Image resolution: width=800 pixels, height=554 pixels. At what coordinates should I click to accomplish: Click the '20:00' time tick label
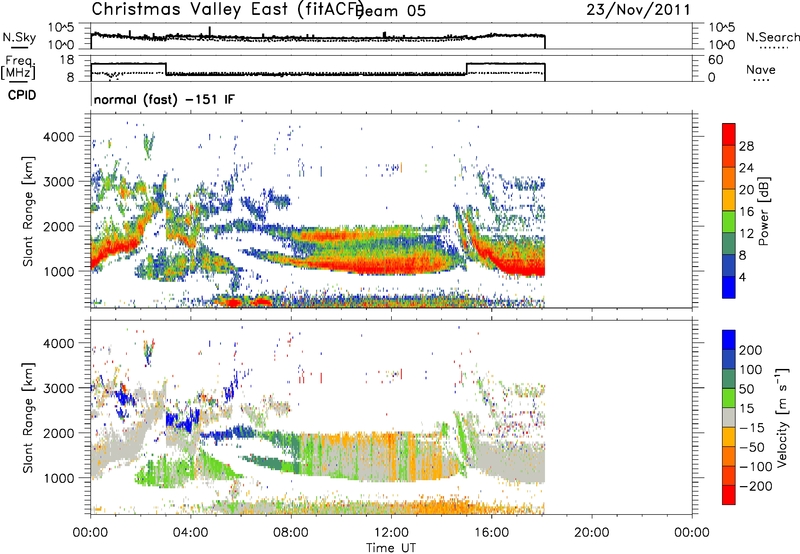(x=592, y=533)
